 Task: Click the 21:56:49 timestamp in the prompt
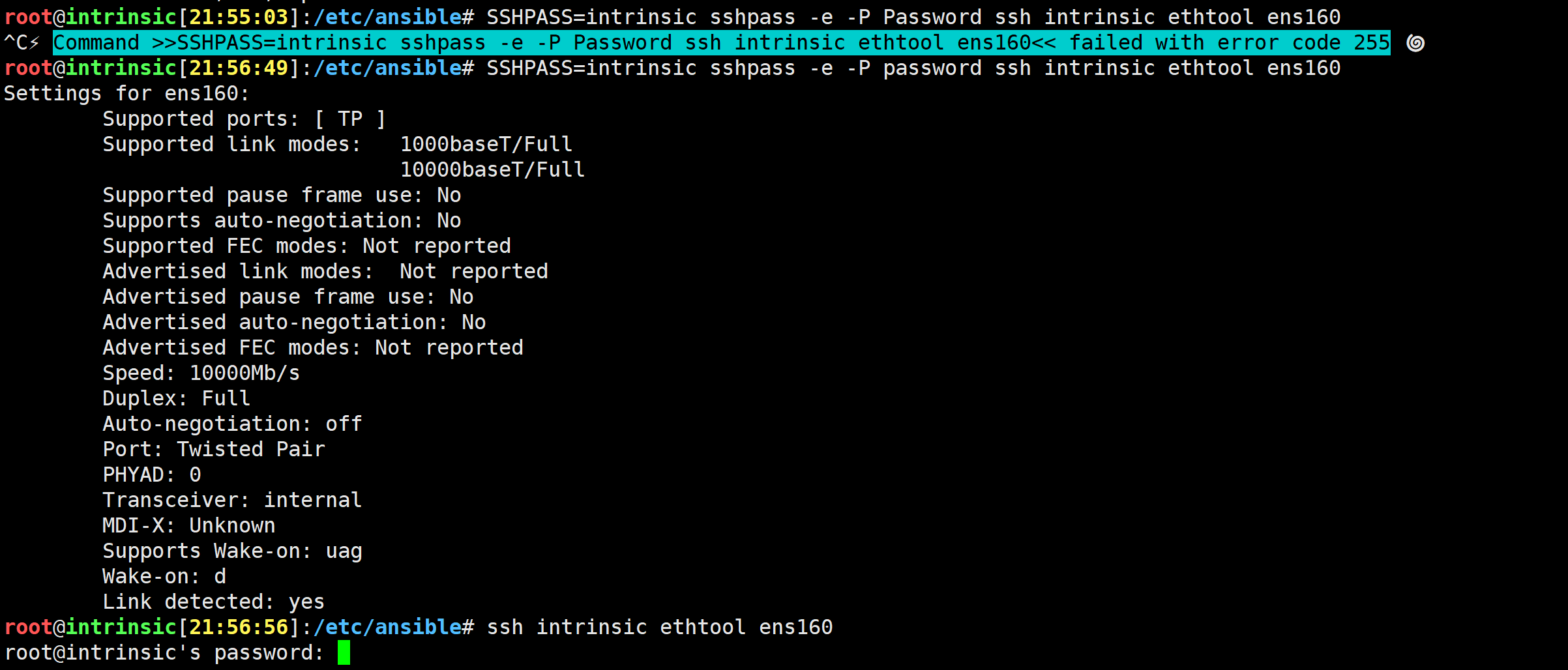[x=239, y=68]
